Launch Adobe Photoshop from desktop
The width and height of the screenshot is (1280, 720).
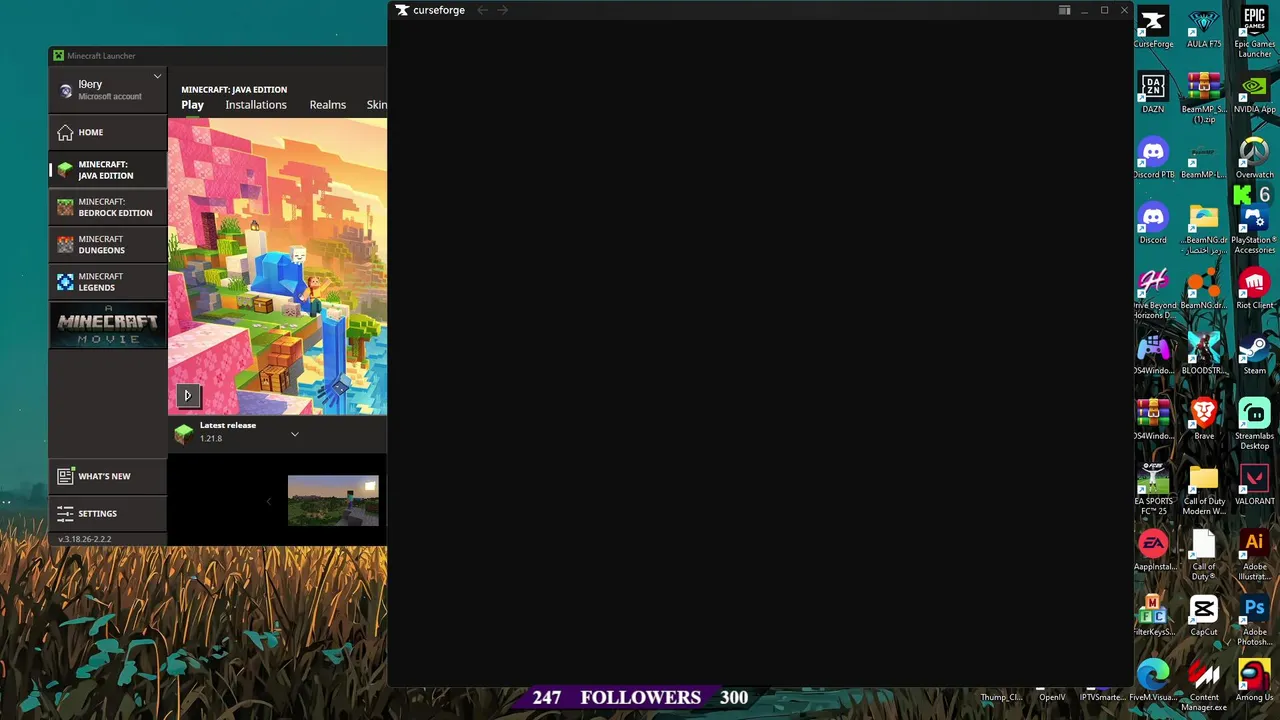pyautogui.click(x=1254, y=620)
